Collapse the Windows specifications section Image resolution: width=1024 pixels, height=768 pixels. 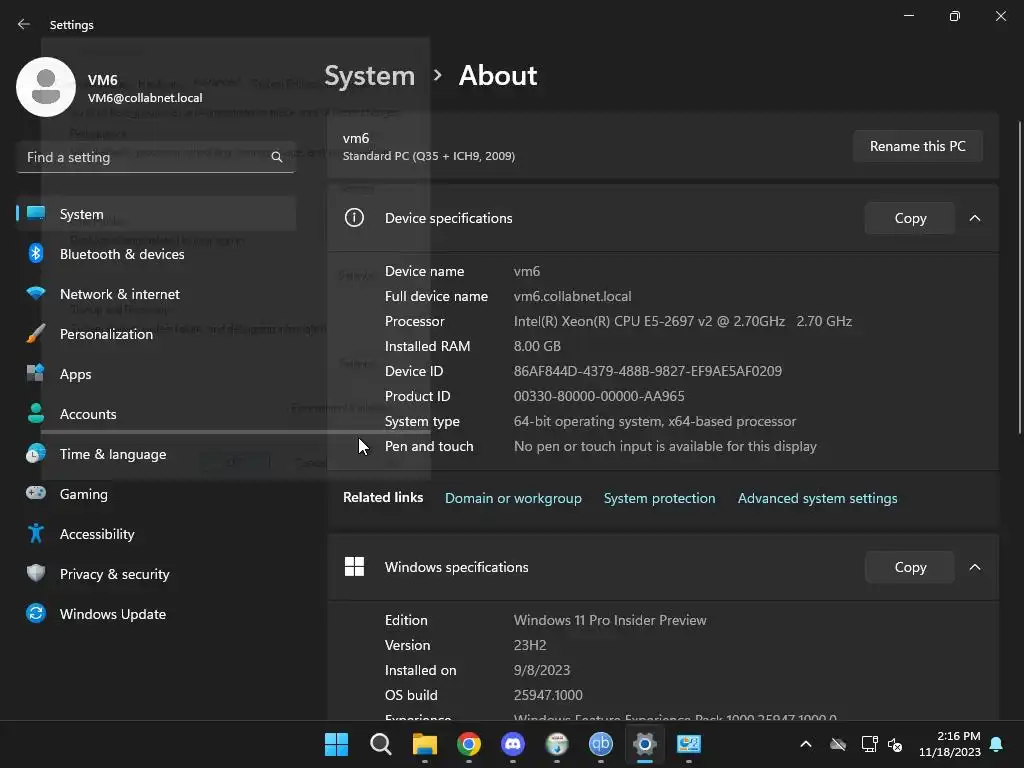tap(975, 567)
